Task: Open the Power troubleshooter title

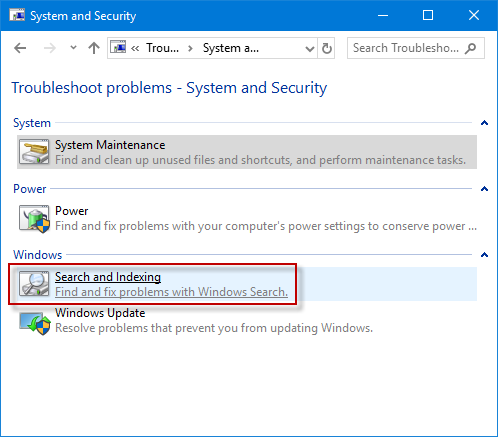Action: [72, 211]
